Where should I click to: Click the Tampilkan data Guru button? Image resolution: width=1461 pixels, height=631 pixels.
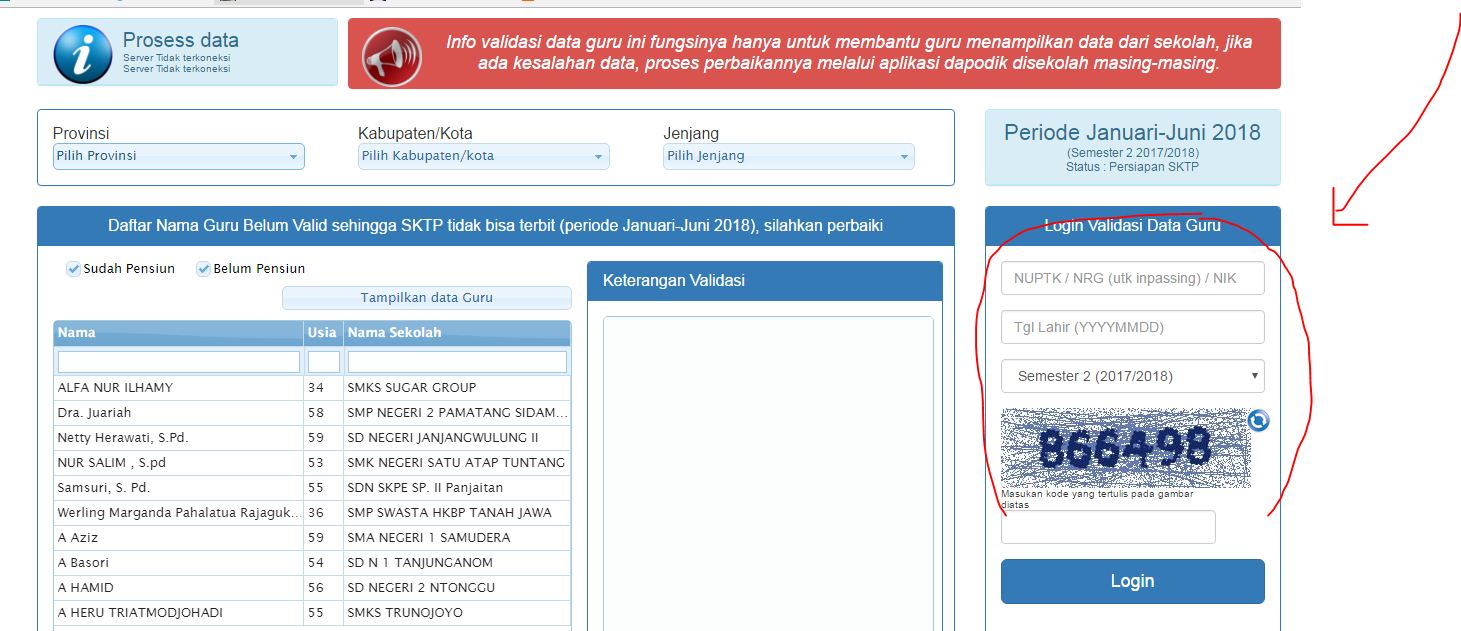pyautogui.click(x=427, y=298)
